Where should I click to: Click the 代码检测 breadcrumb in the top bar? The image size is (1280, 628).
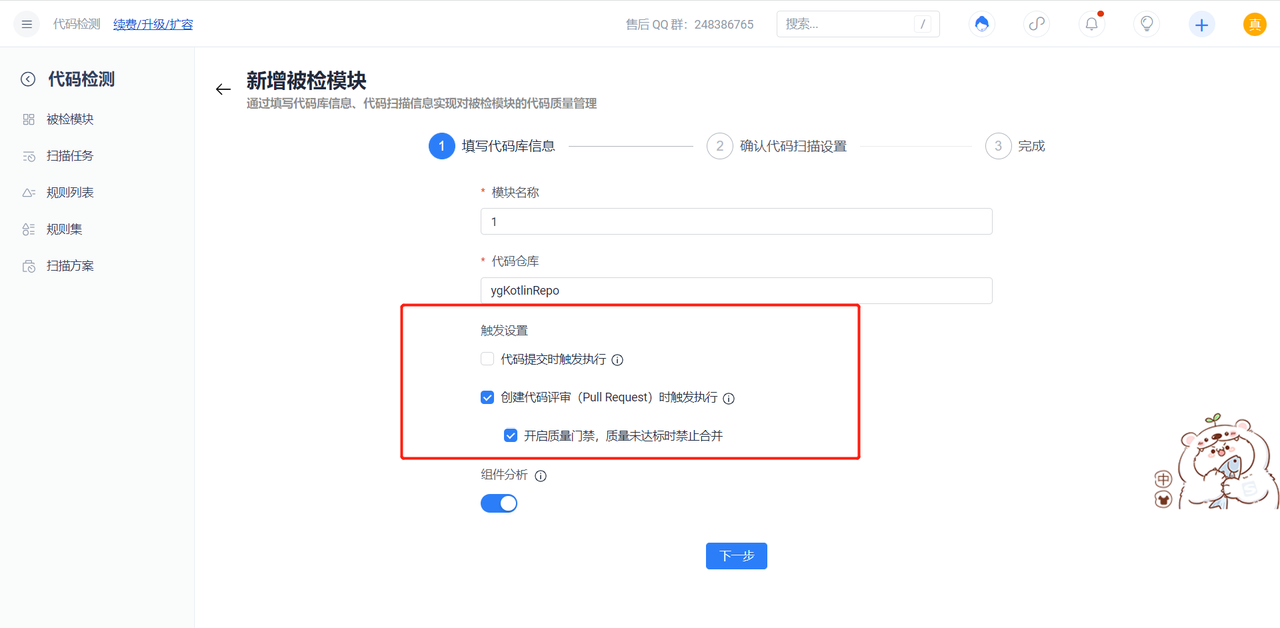pyautogui.click(x=77, y=24)
